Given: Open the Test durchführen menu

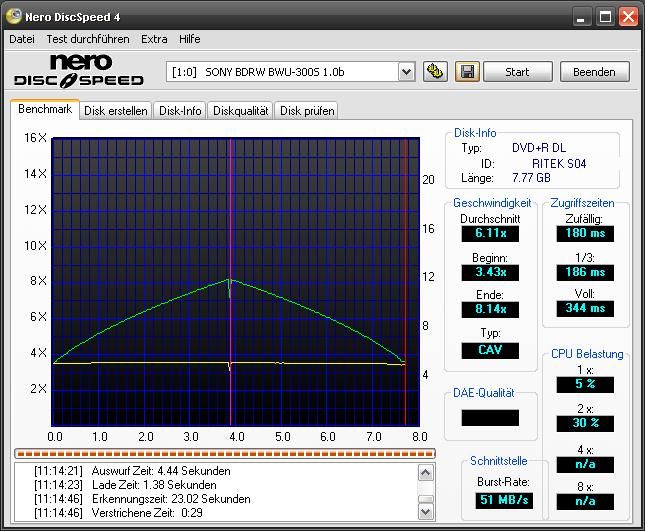Looking at the screenshot, I should coord(87,39).
